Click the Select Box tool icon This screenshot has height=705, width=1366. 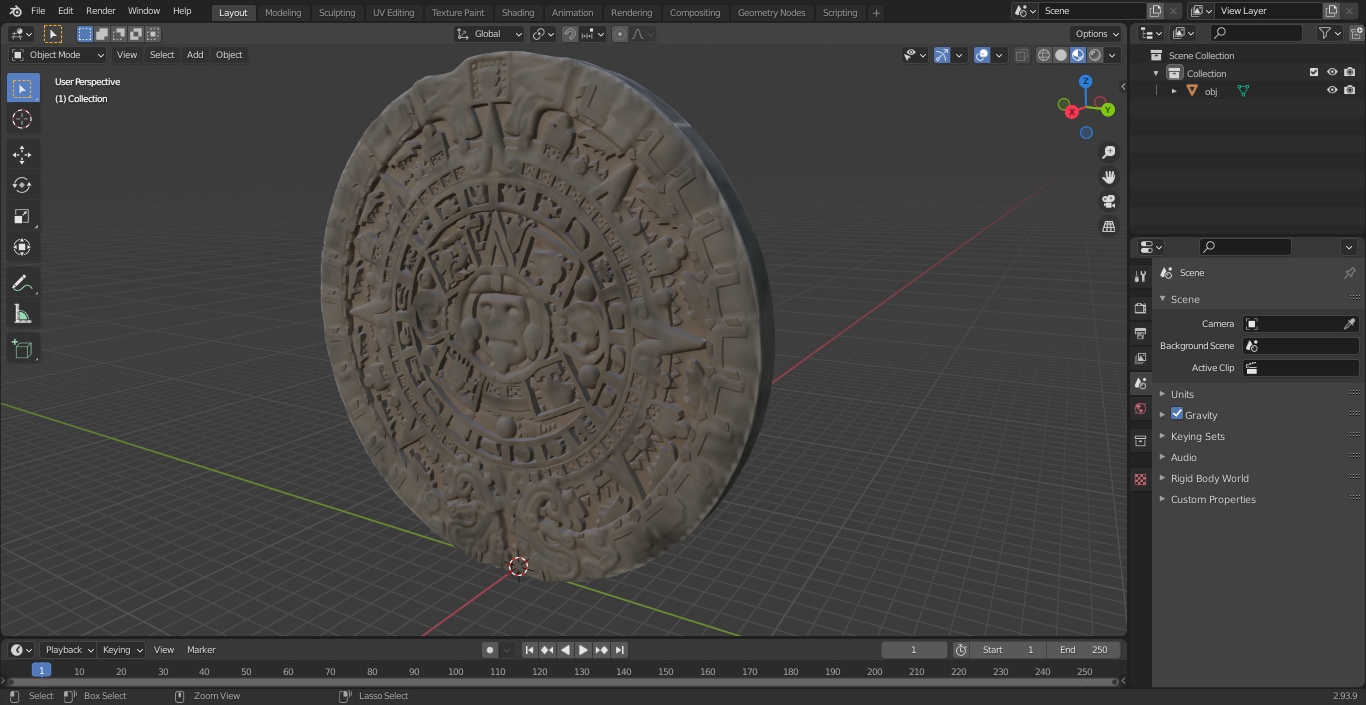click(22, 88)
